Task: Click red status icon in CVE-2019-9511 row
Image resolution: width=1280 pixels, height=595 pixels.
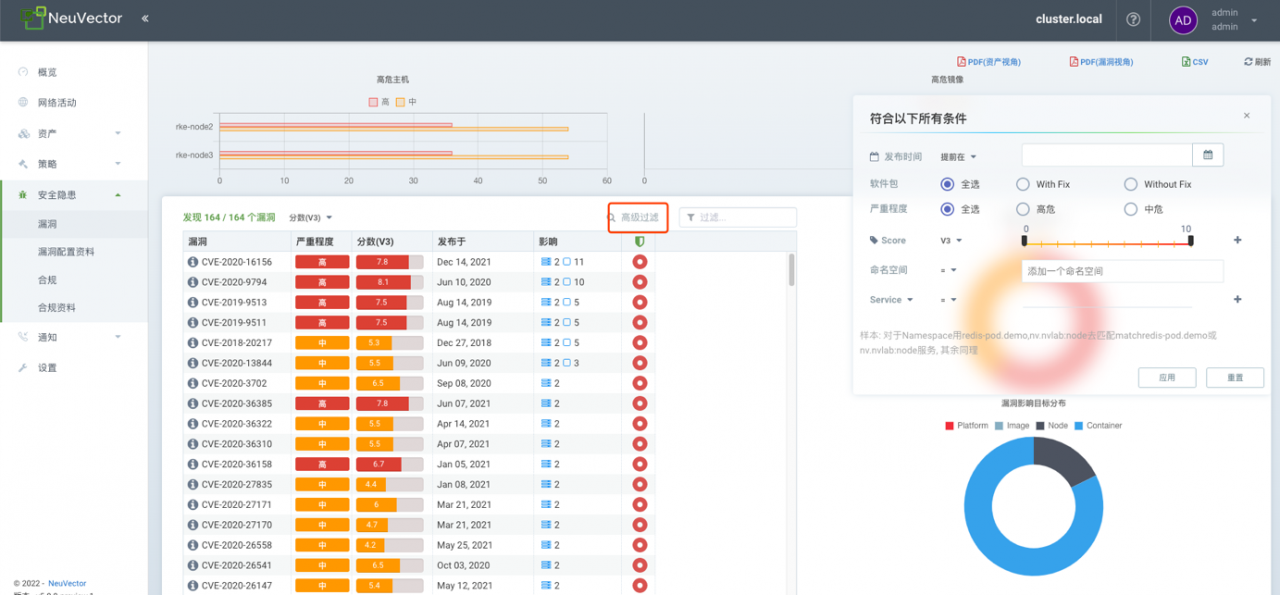Action: 640,322
